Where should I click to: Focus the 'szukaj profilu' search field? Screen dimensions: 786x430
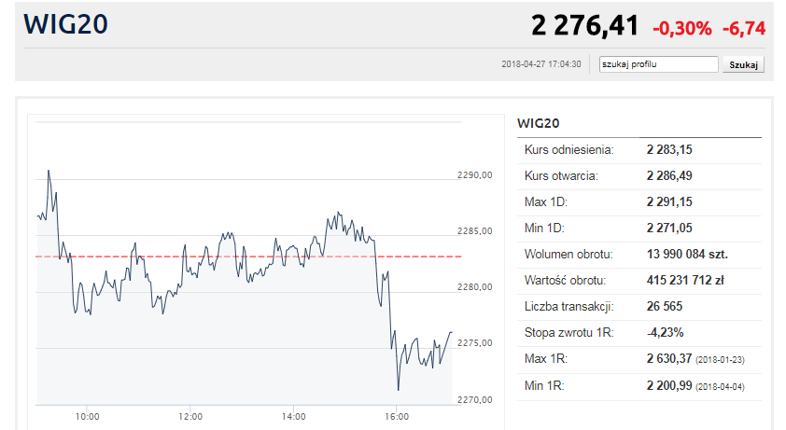(x=658, y=64)
